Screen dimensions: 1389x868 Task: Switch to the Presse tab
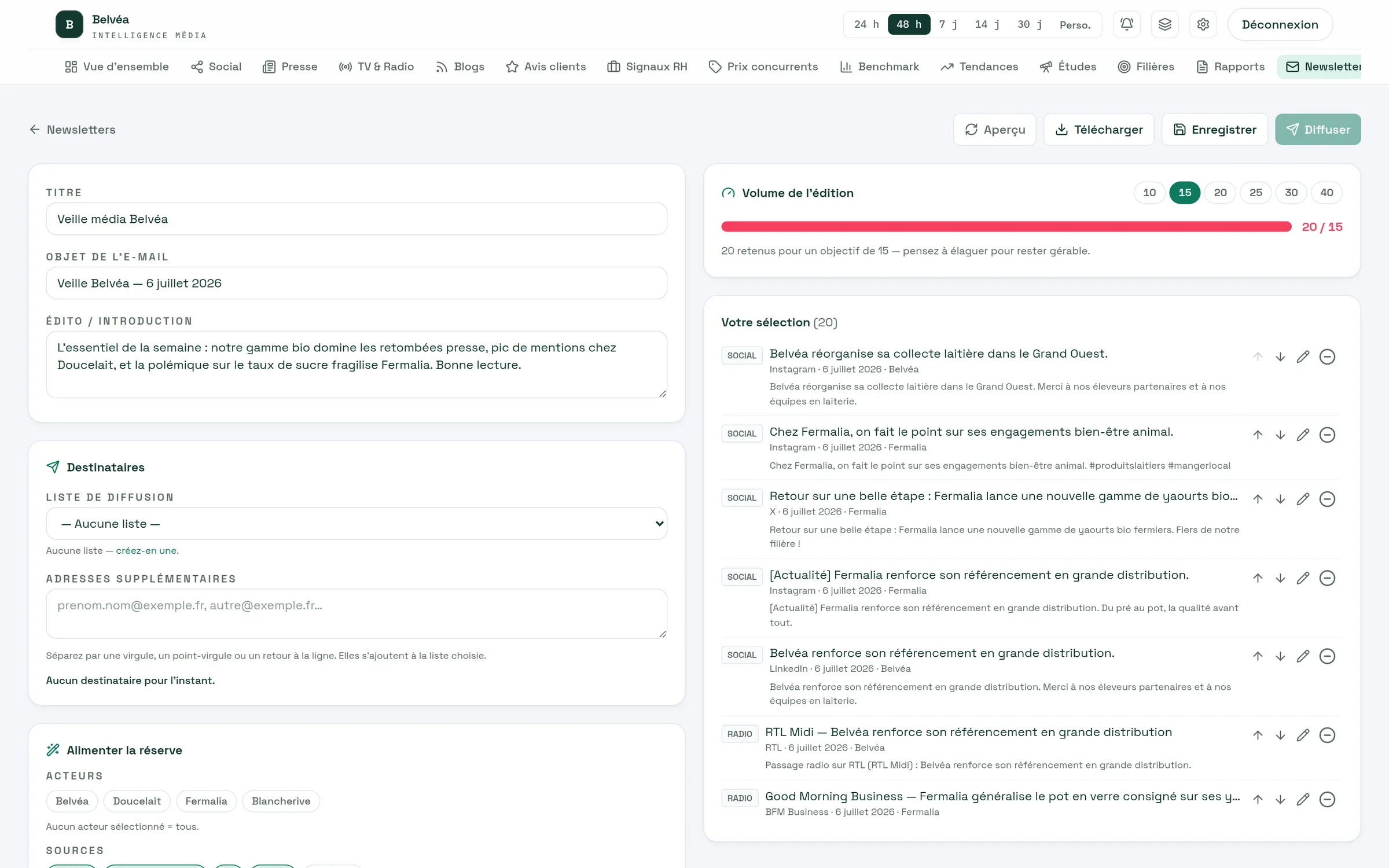290,67
